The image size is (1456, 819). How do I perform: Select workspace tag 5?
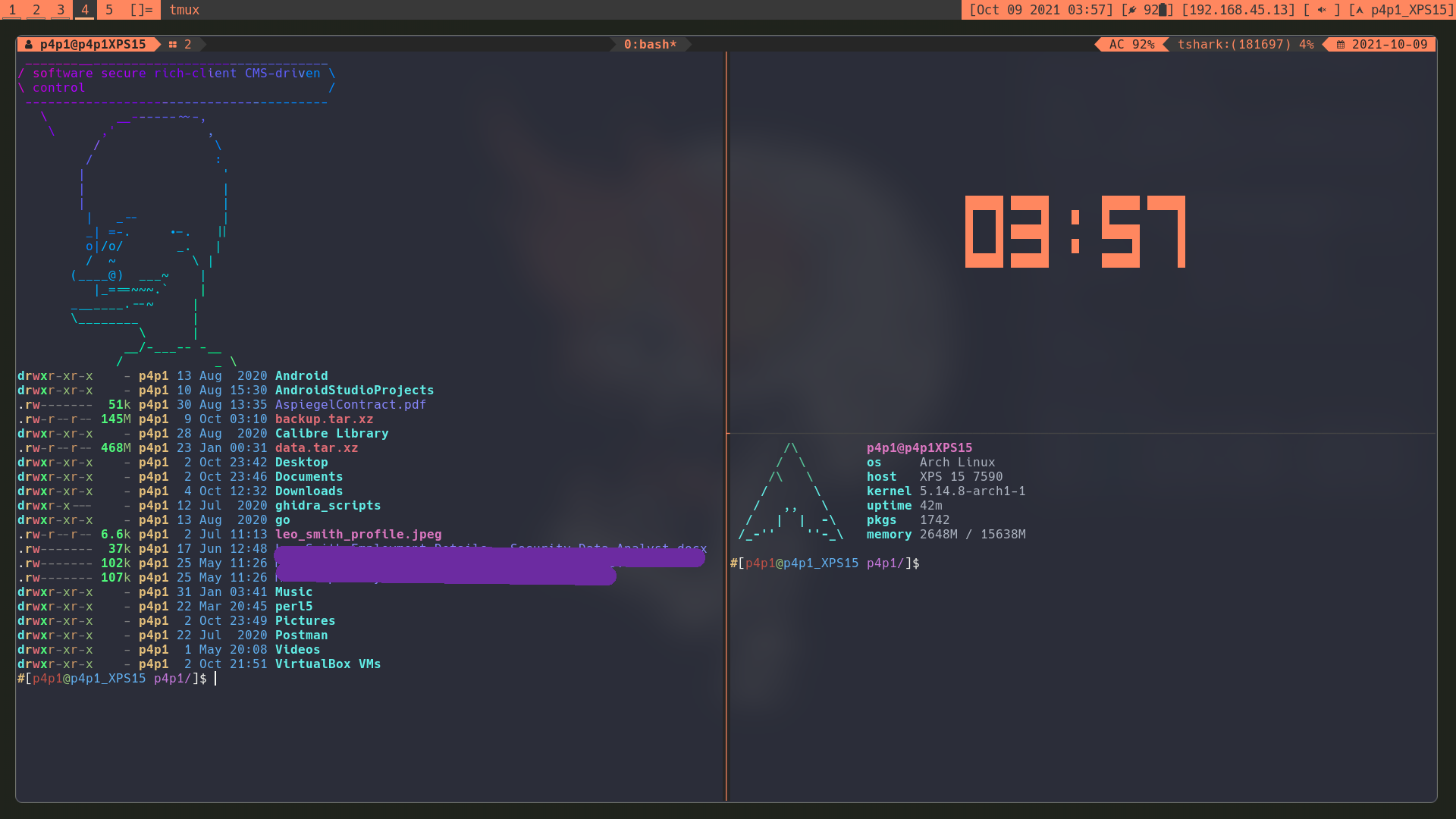(108, 10)
